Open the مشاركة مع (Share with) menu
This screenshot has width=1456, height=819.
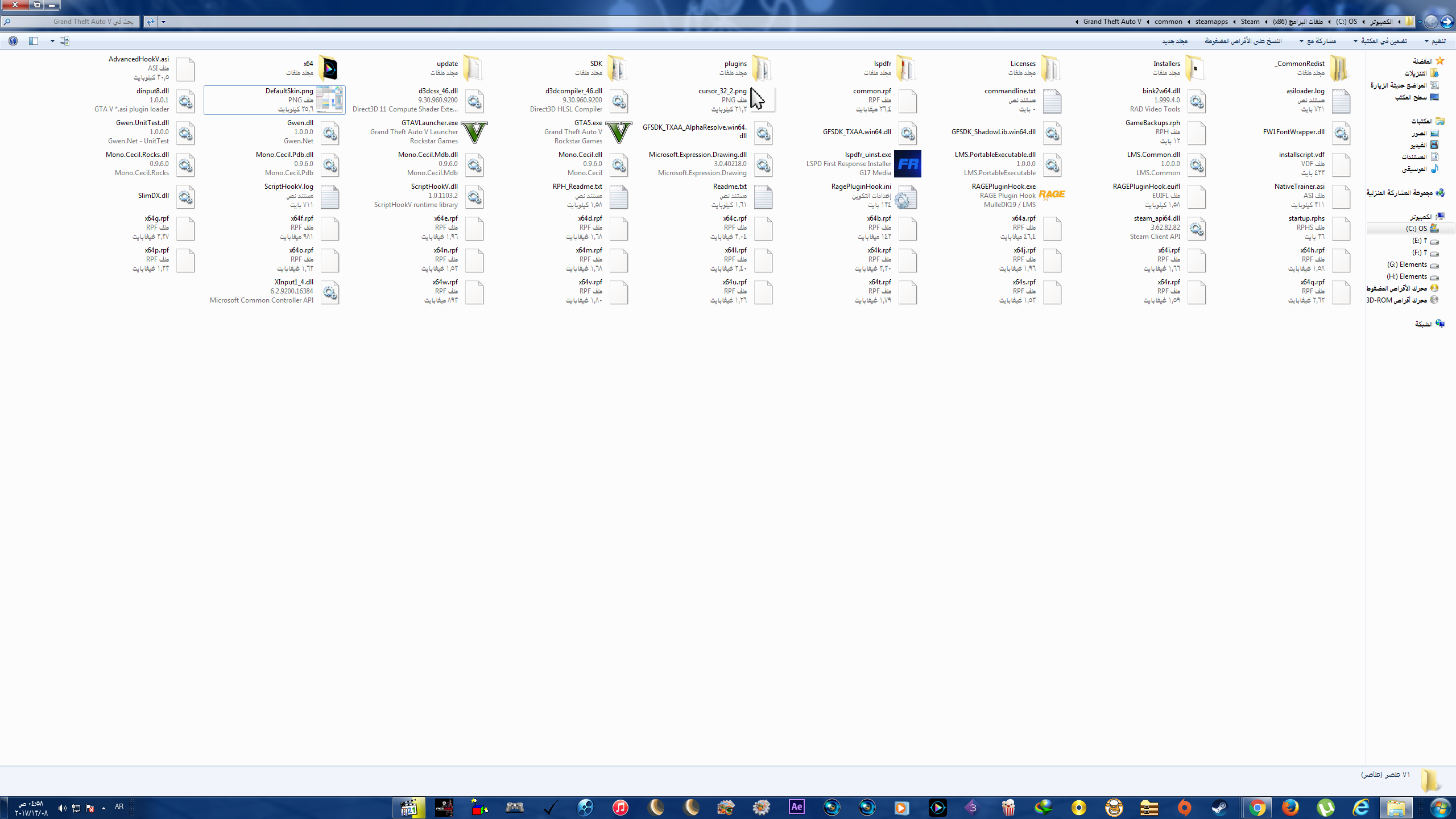(x=1317, y=41)
